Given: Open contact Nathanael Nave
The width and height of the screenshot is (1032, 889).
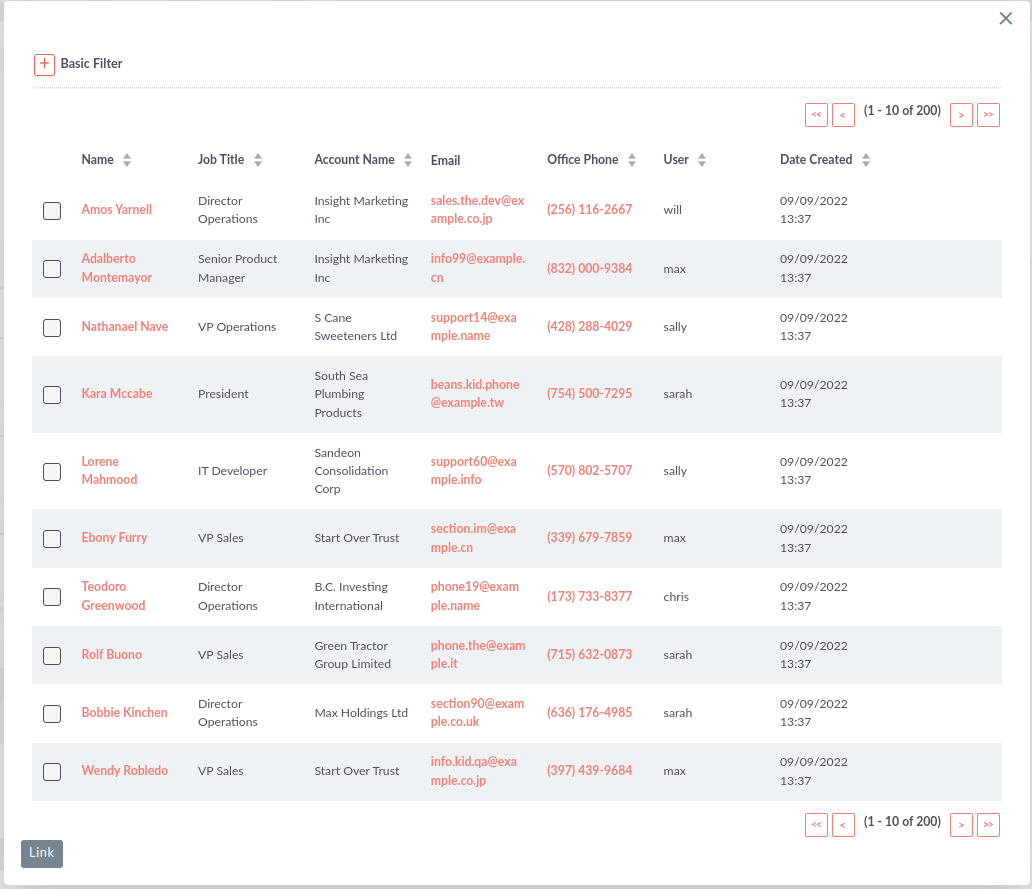Looking at the screenshot, I should 125,327.
